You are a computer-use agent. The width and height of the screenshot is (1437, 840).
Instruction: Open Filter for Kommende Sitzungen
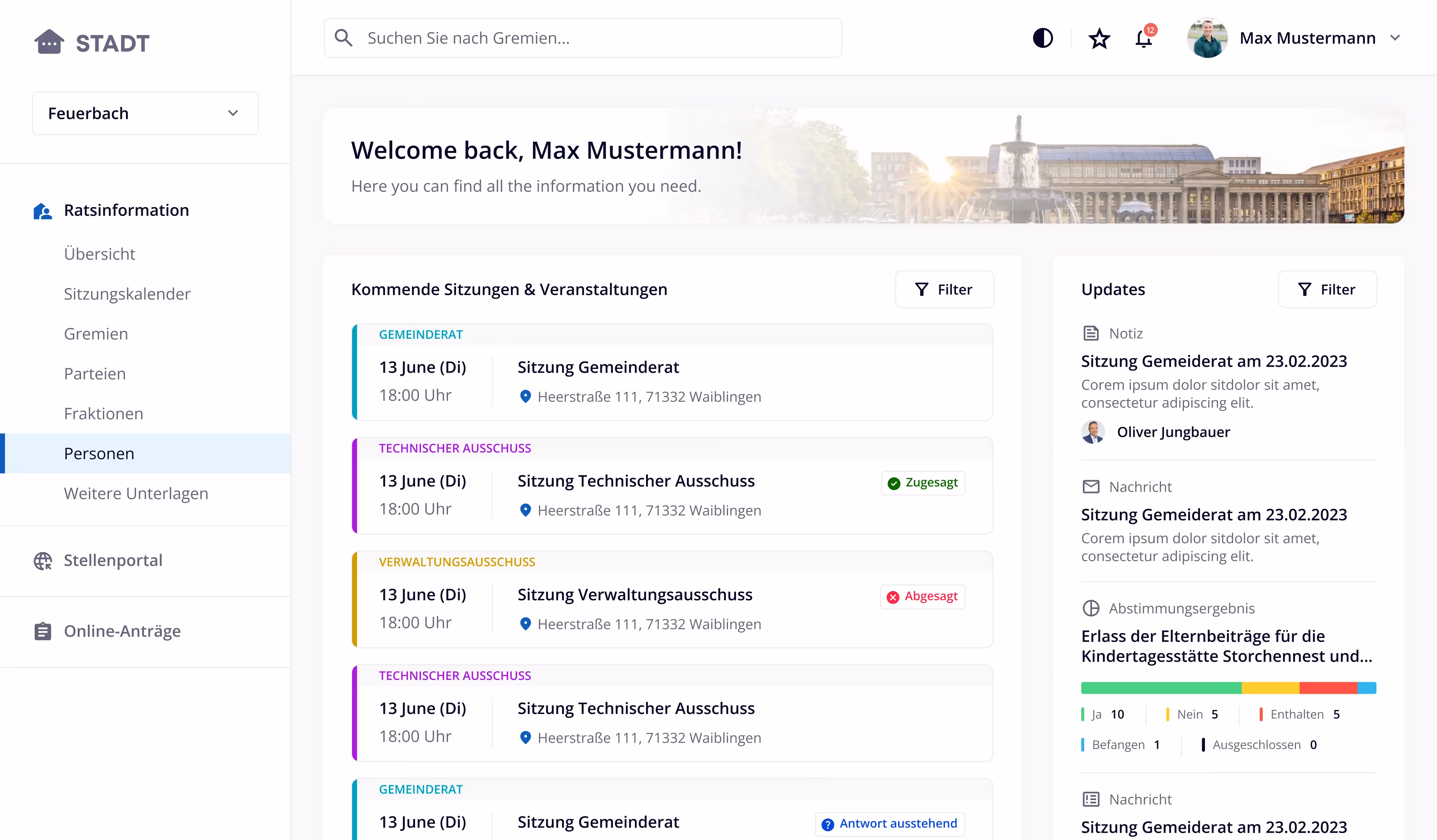pos(944,290)
